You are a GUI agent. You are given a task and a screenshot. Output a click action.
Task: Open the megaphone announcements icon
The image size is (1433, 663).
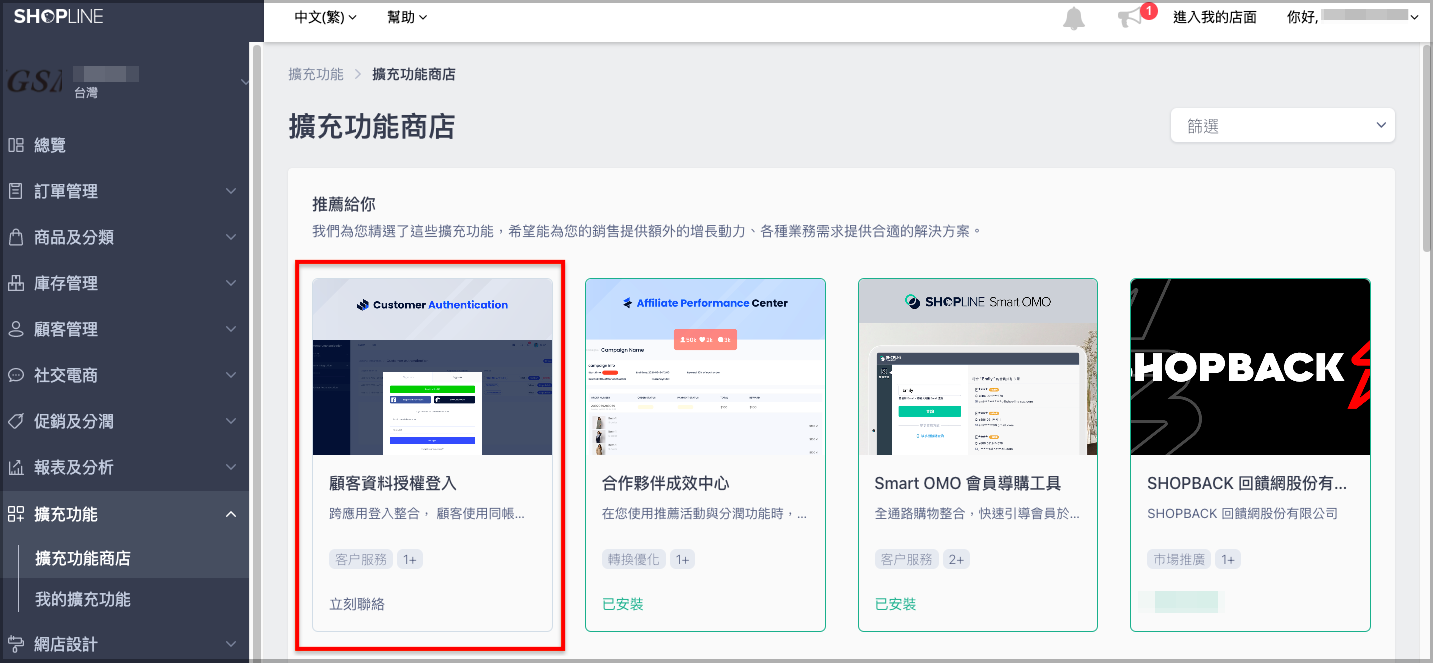(1130, 18)
